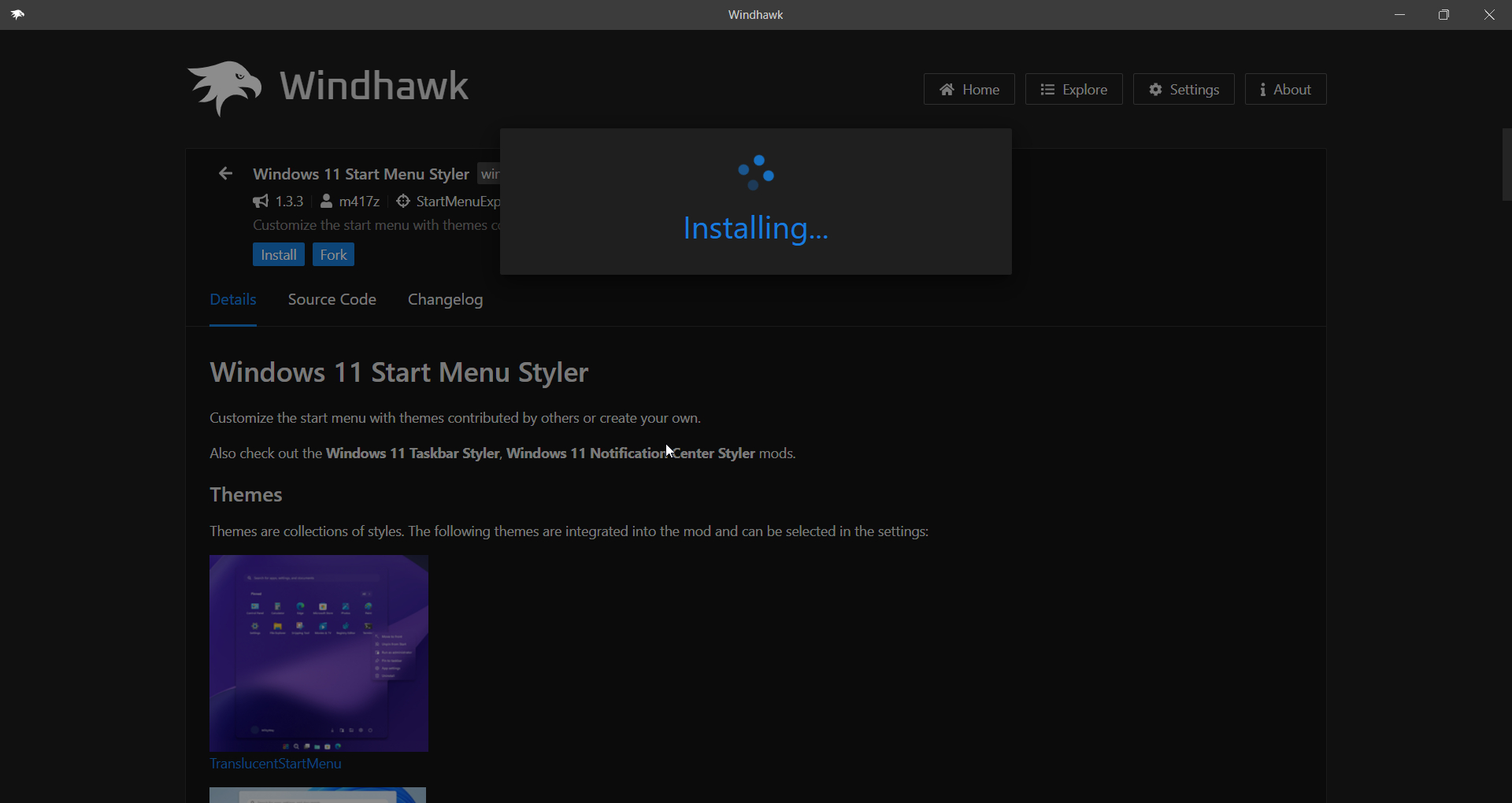The height and width of the screenshot is (803, 1512).
Task: Switch to the Source Code tab
Action: (x=332, y=300)
